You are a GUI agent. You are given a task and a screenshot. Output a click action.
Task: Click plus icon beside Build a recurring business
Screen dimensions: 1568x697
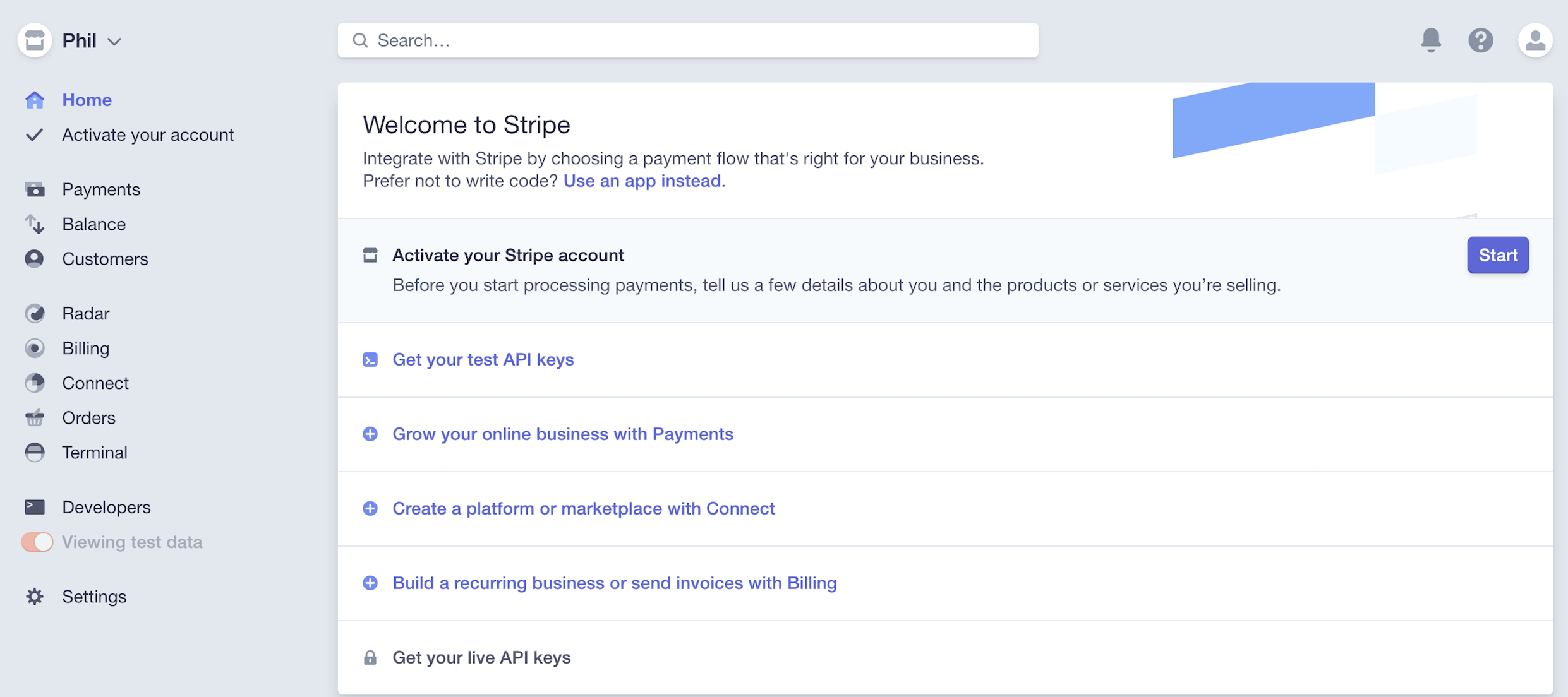click(370, 583)
